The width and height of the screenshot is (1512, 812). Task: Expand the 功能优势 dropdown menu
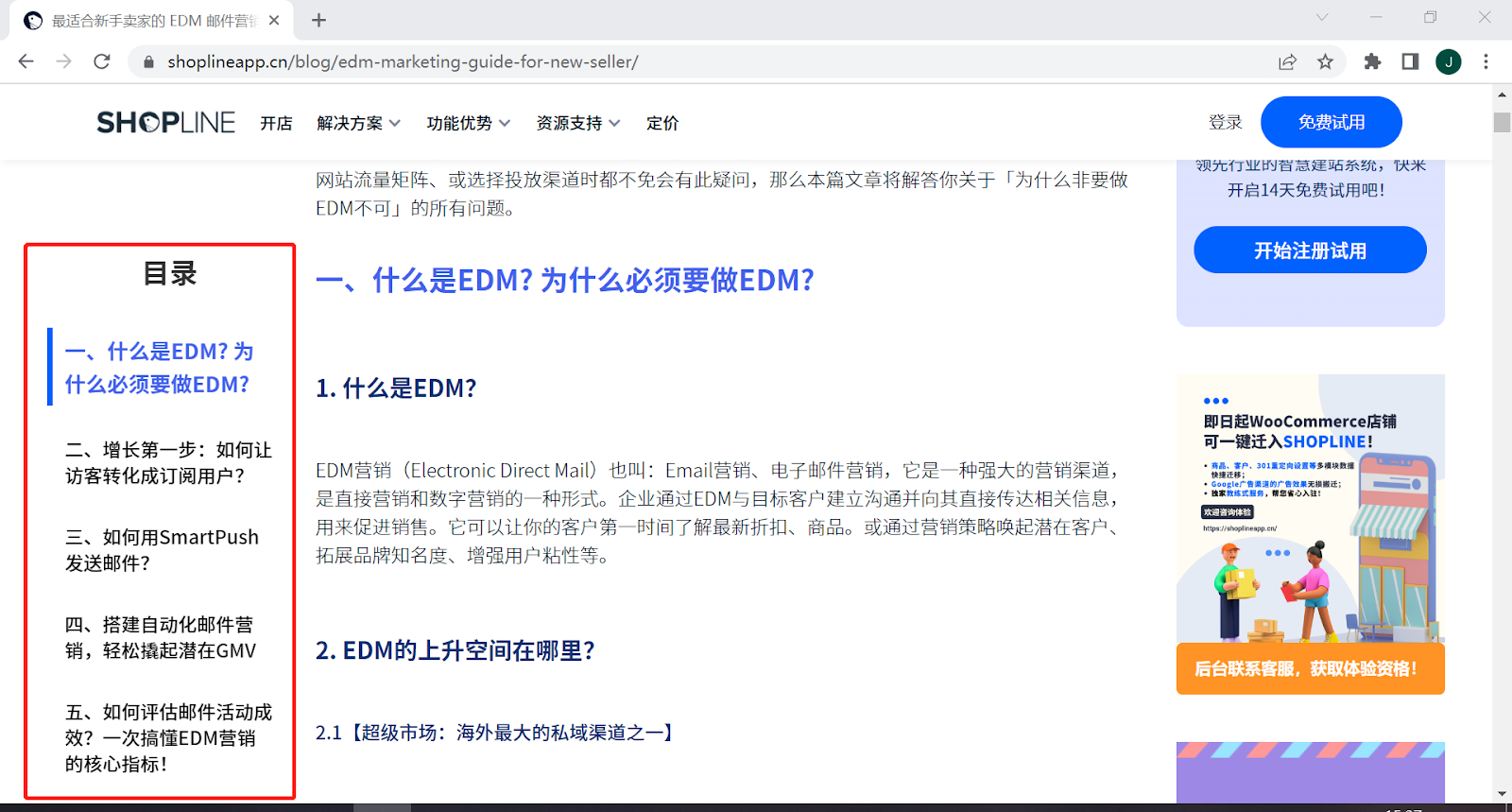pyautogui.click(x=468, y=123)
